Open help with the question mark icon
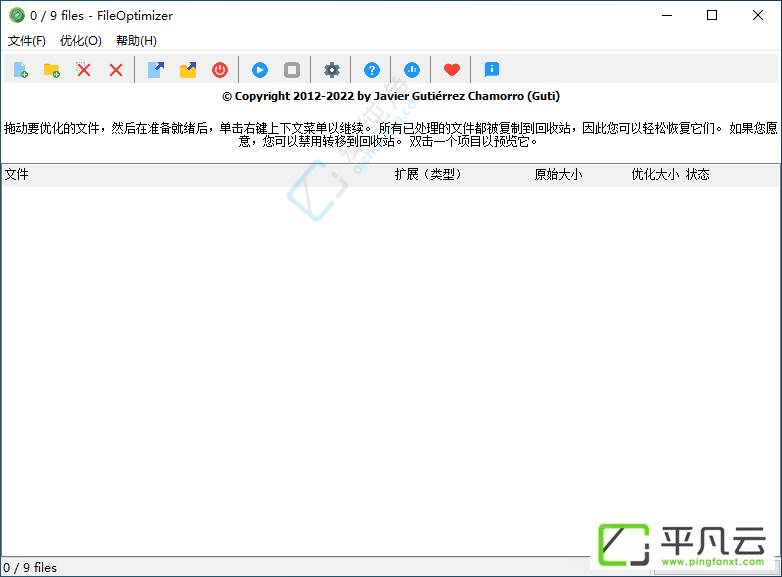This screenshot has width=782, height=577. coord(372,70)
